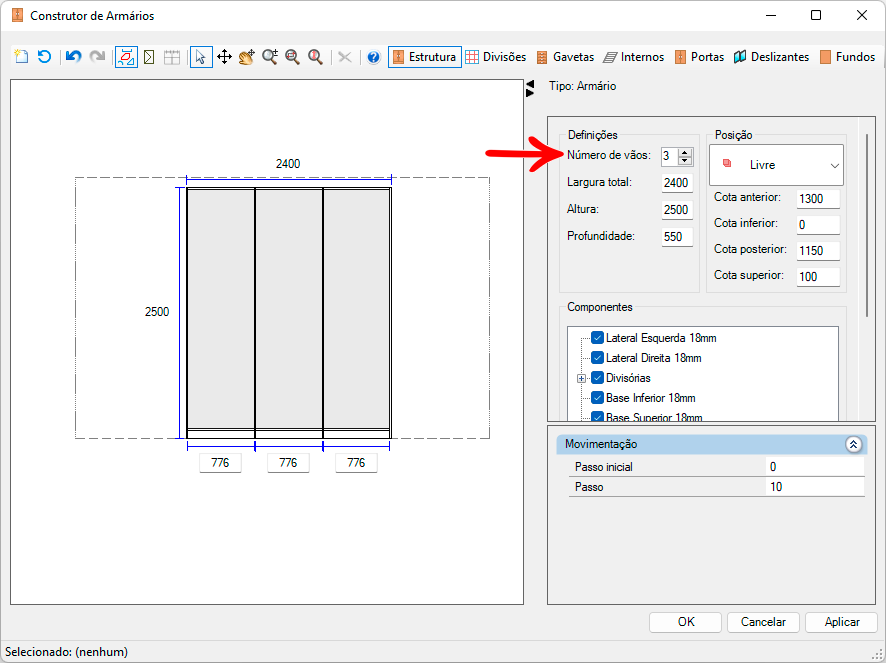Click the reset zoom 1:1 magnifier icon
Image resolution: width=886 pixels, height=663 pixels.
pos(315,57)
